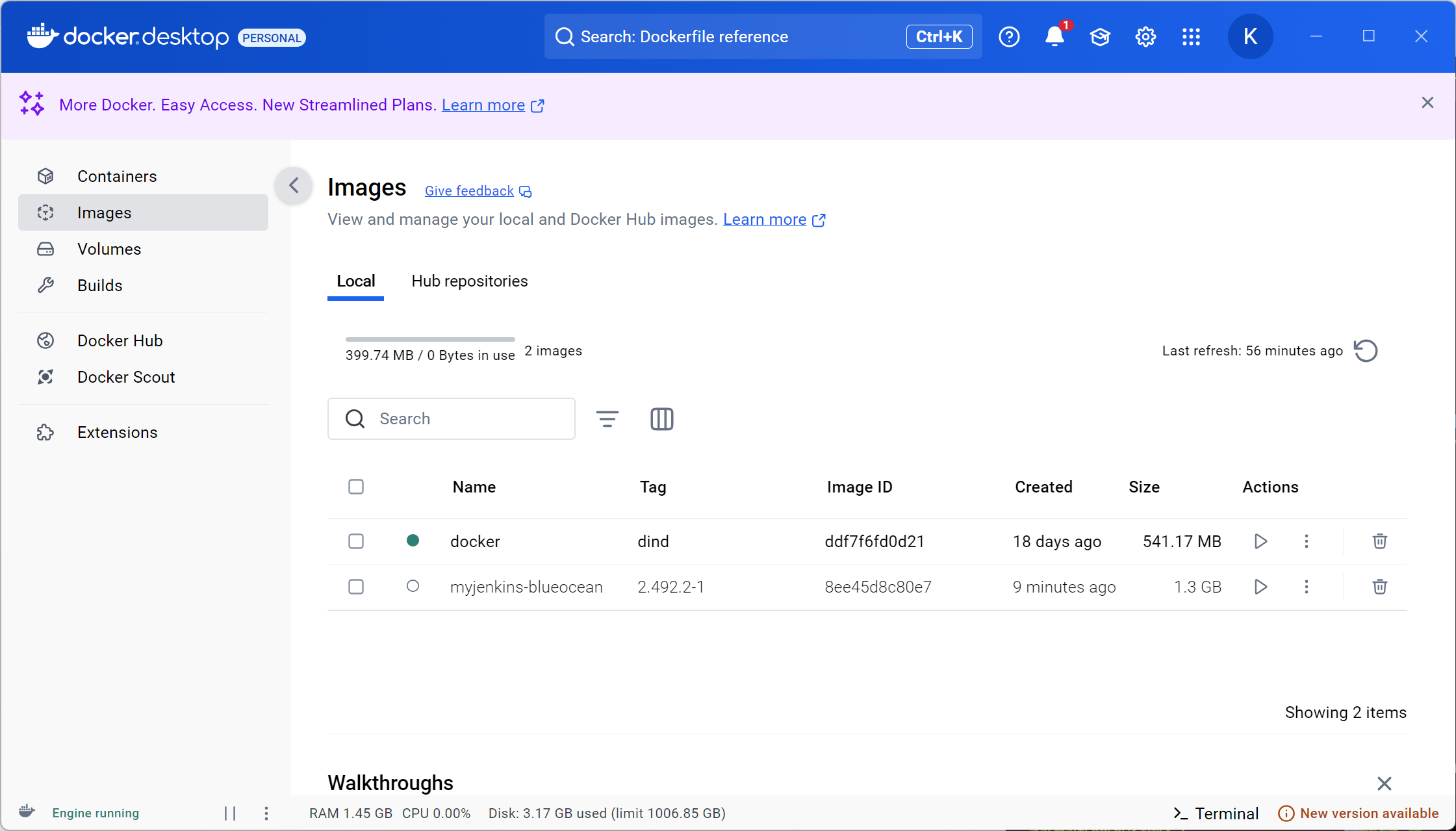Check the myjenkins-blueocean row checkbox

coord(356,587)
